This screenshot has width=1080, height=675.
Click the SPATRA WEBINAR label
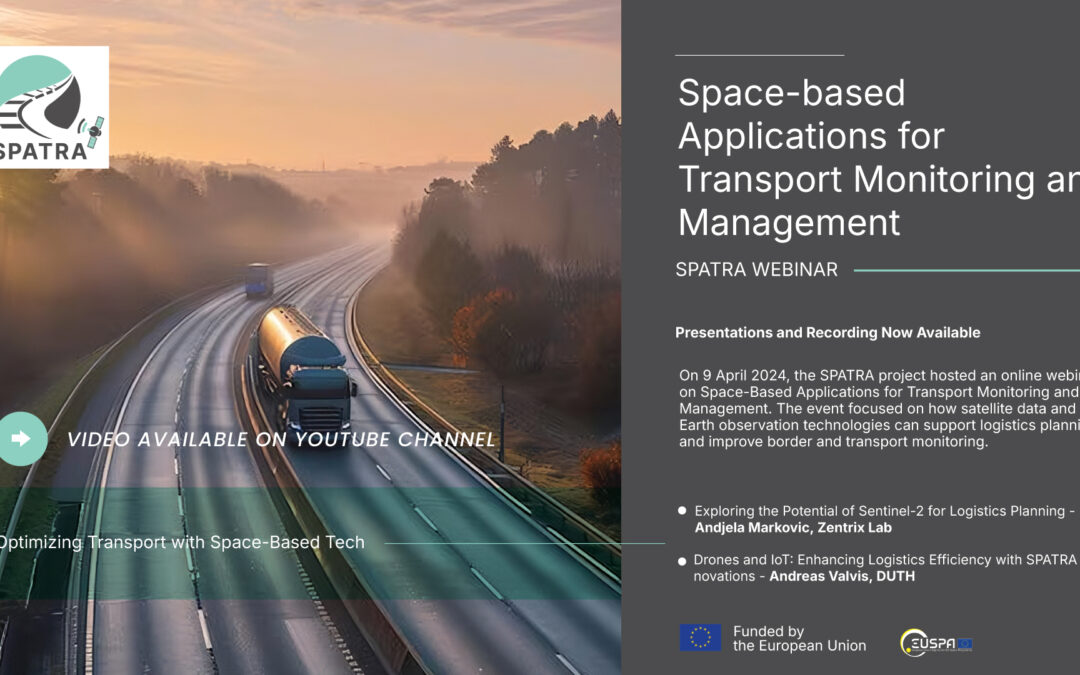(x=756, y=269)
